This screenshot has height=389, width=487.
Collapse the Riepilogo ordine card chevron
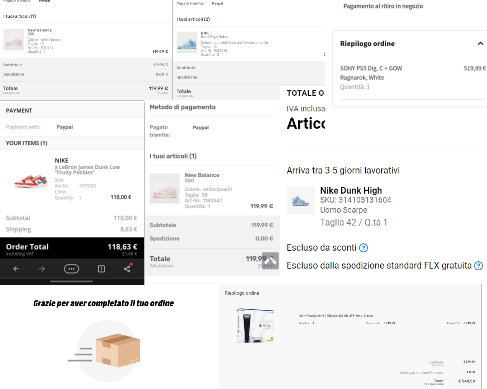(480, 43)
